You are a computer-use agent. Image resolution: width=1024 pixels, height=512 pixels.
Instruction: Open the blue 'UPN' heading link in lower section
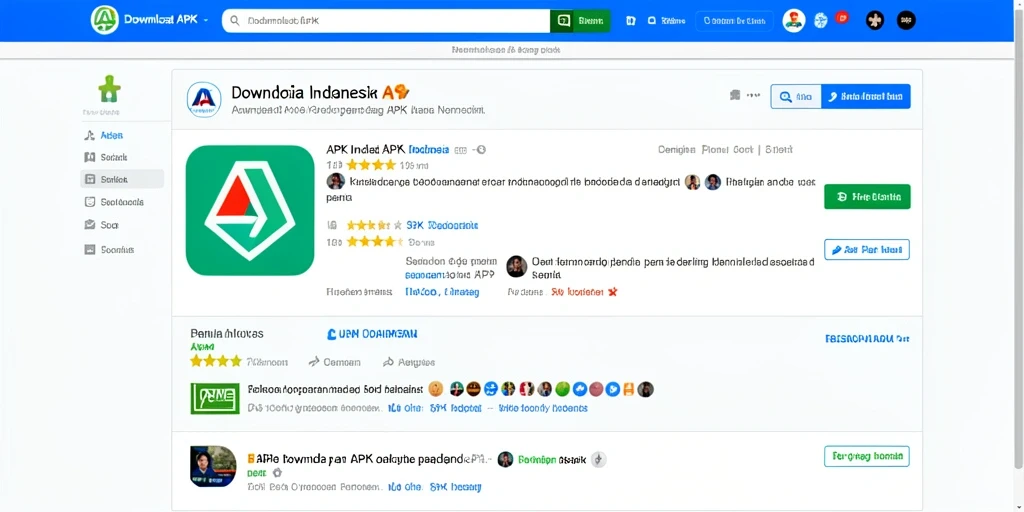click(x=372, y=334)
